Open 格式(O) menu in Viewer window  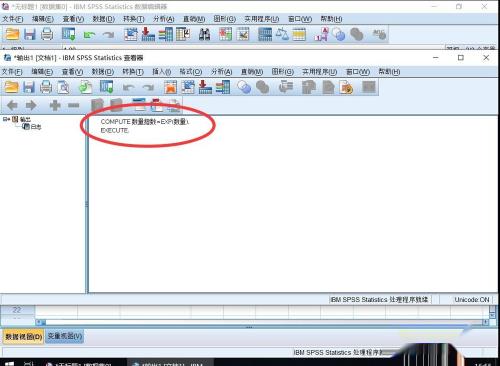click(x=191, y=72)
